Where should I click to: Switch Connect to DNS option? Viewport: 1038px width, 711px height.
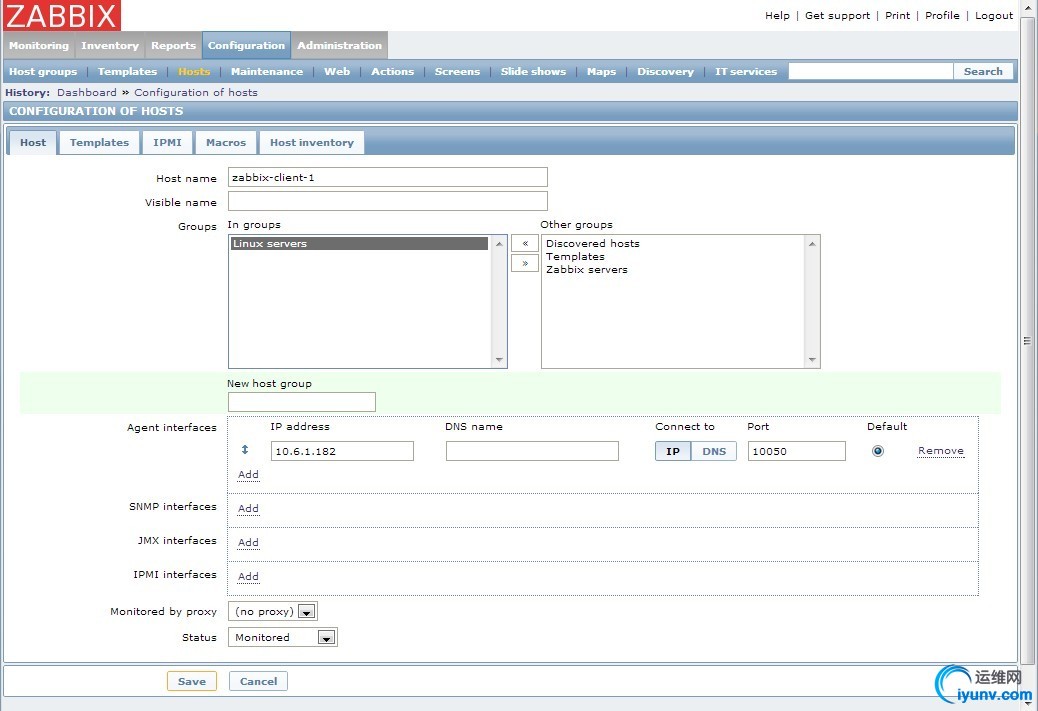click(714, 451)
